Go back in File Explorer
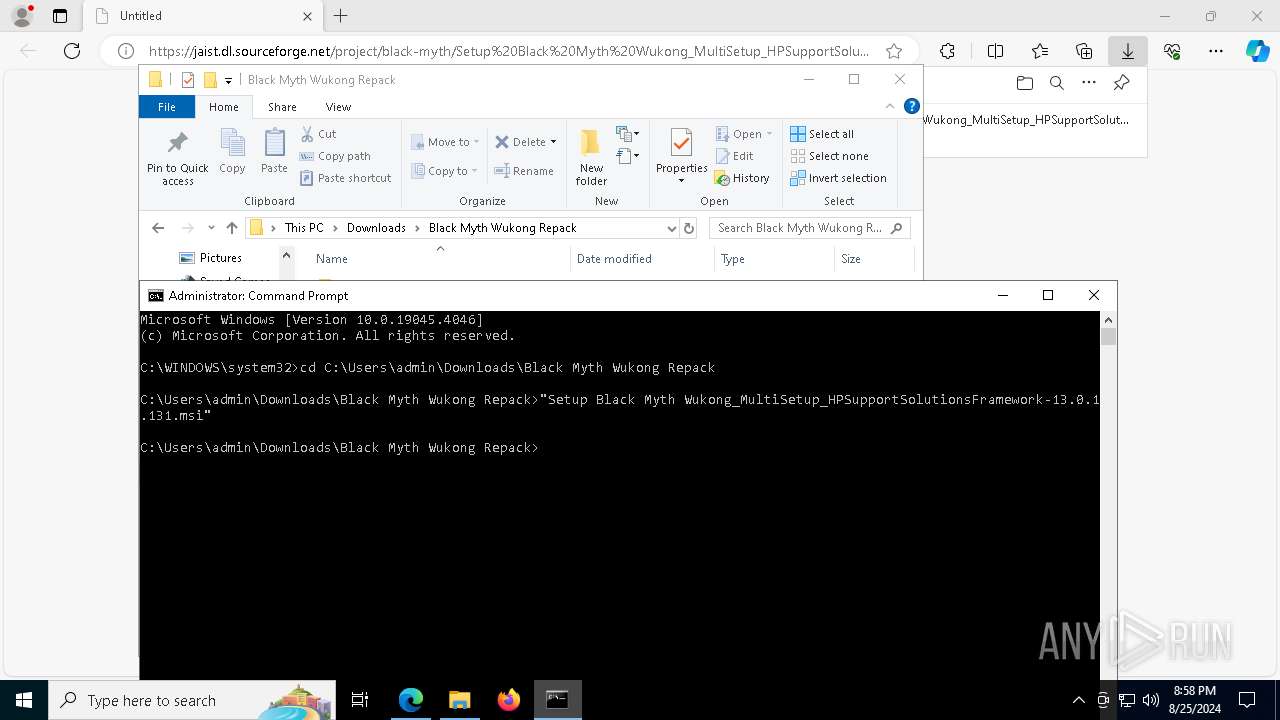This screenshot has height=720, width=1280. 158,228
